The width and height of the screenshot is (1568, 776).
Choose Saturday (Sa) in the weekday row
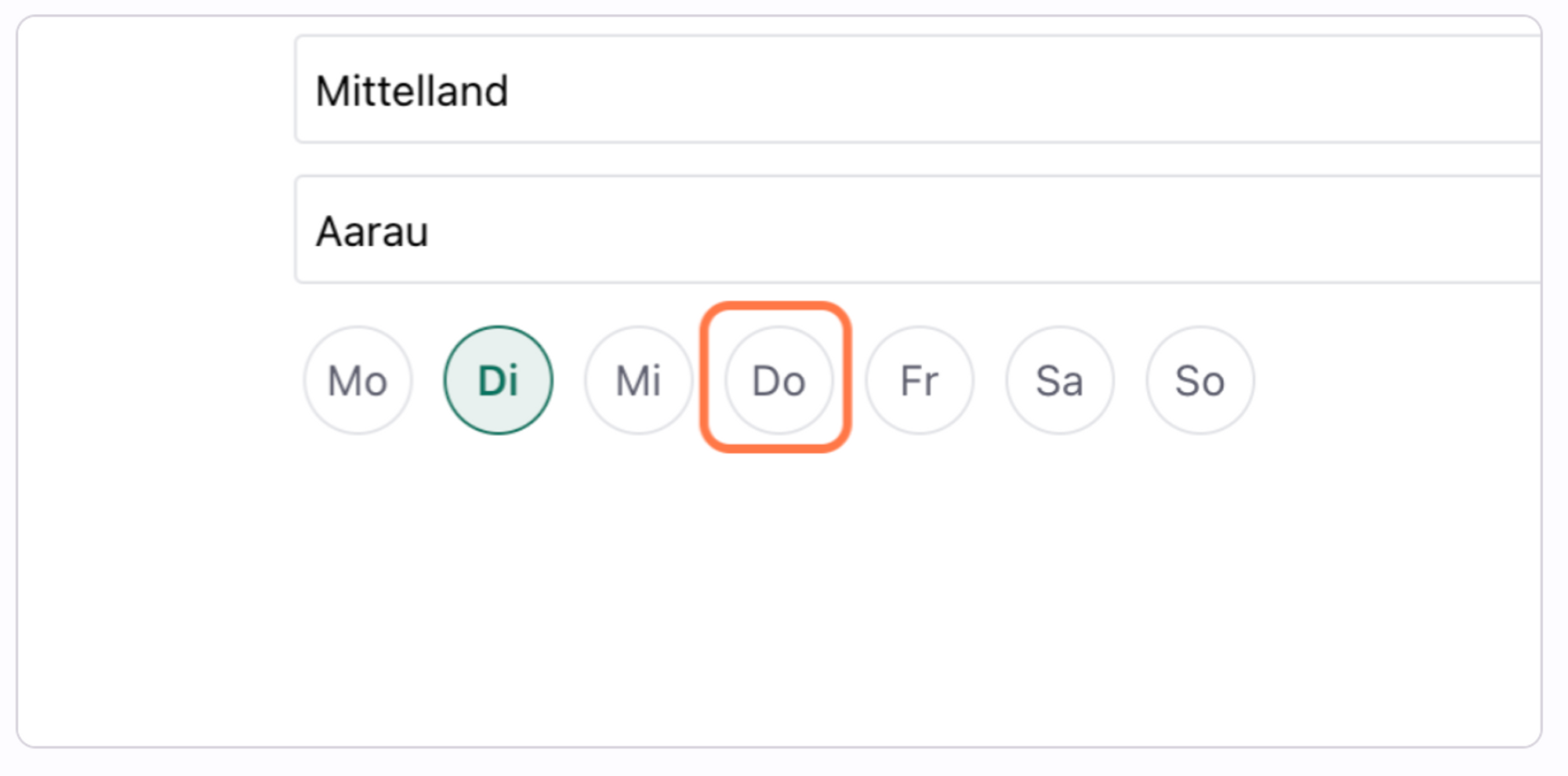(1059, 381)
